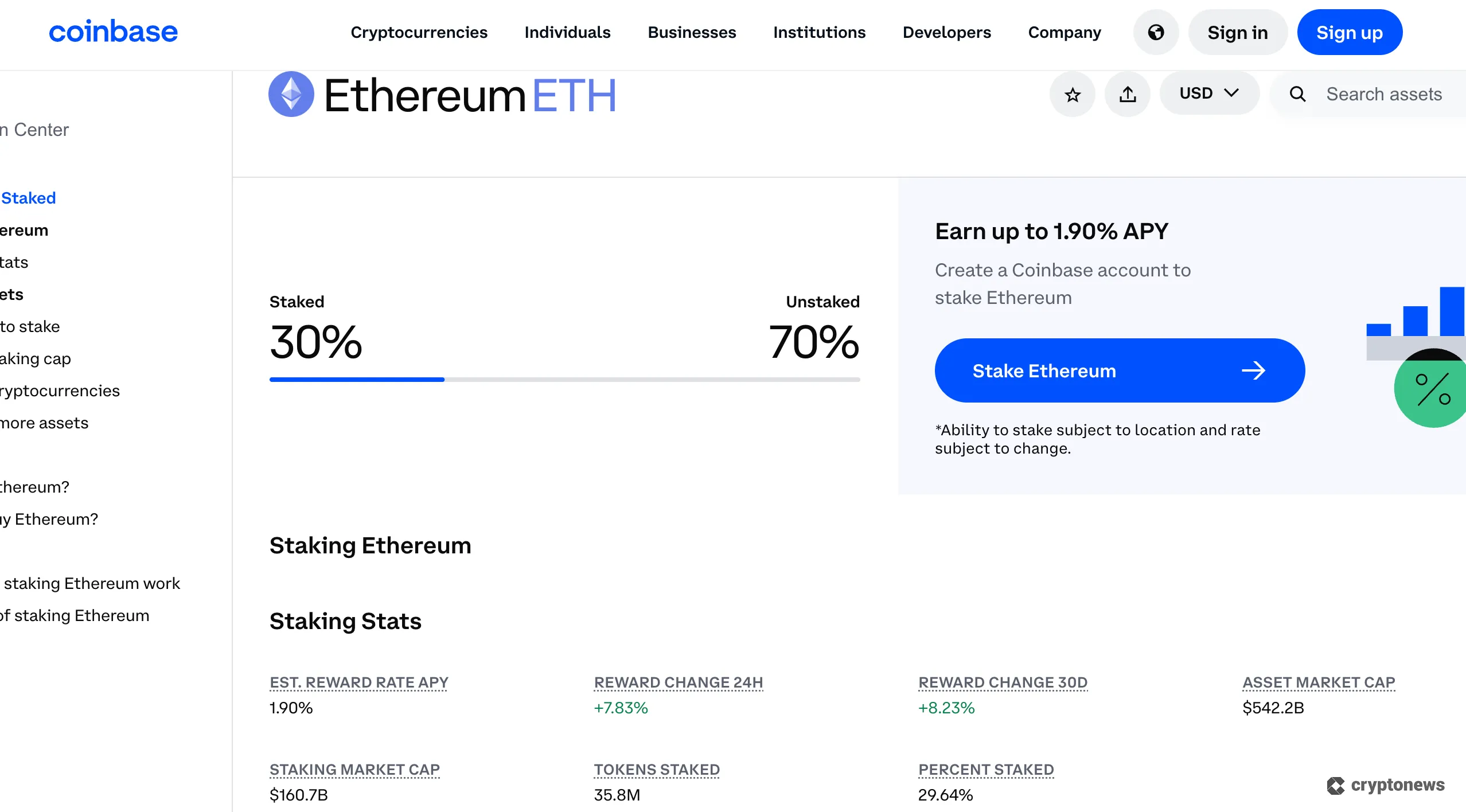Toggle the favorite star for Ethereum
Image resolution: width=1466 pixels, height=812 pixels.
pos(1072,93)
